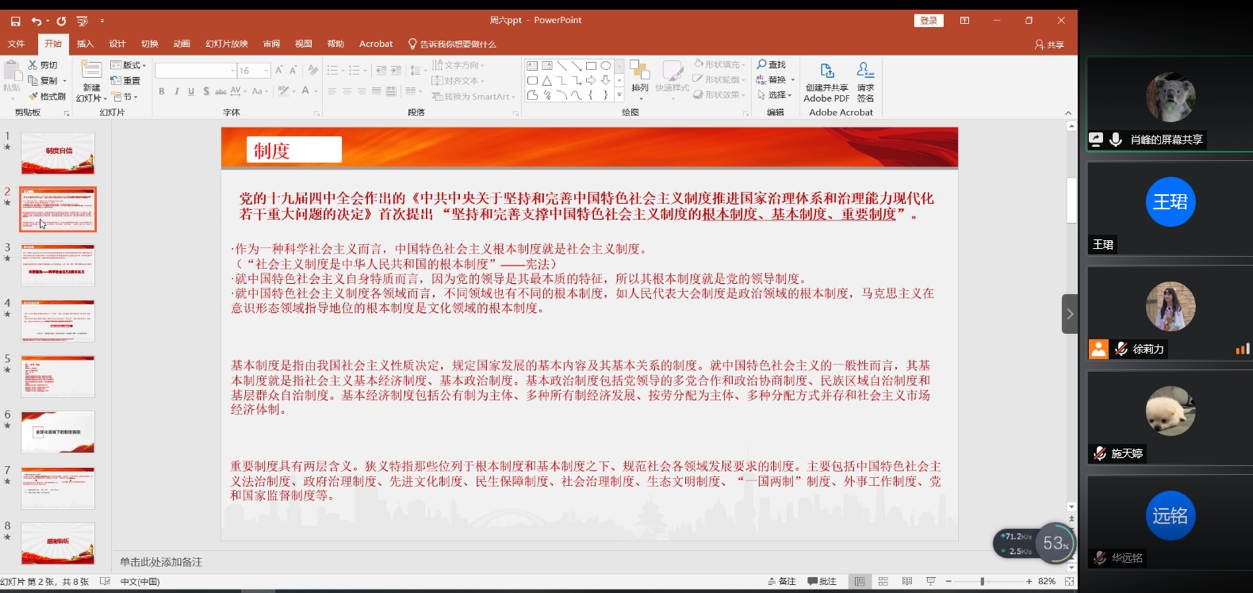Toggle the Notes (备注) pane button

click(x=782, y=581)
